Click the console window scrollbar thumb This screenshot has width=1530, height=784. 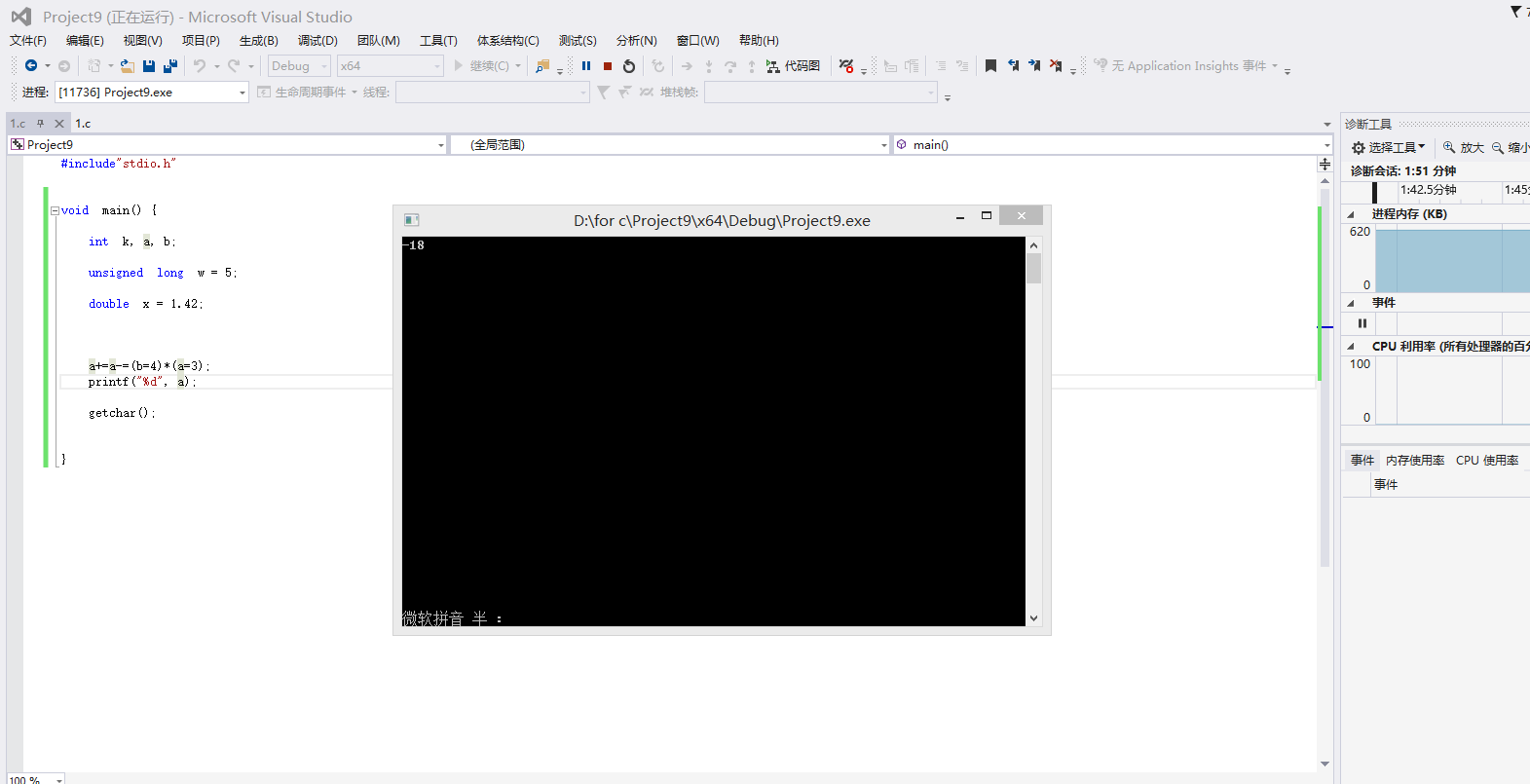[1033, 269]
